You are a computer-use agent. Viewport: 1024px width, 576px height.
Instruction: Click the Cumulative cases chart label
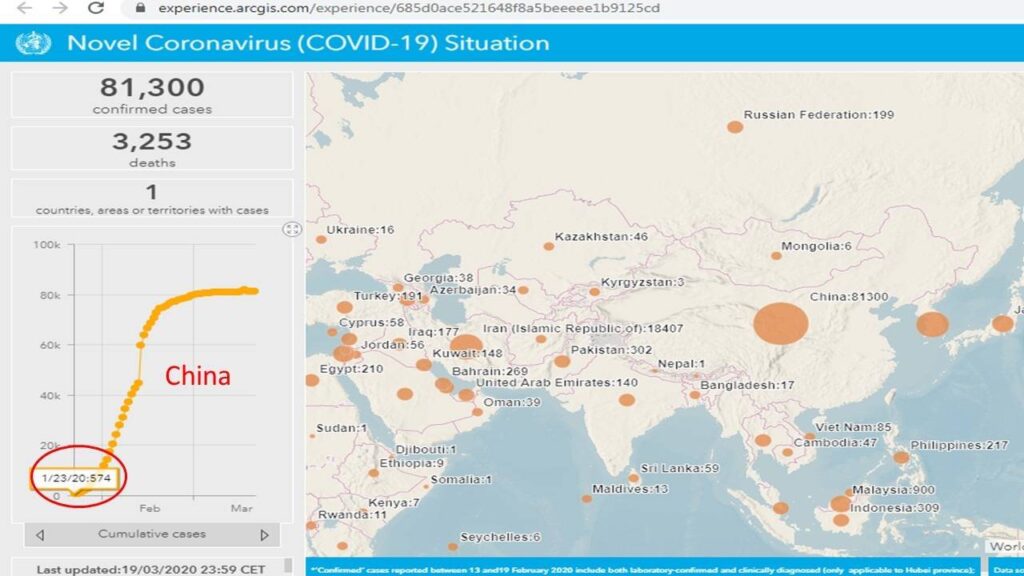click(152, 534)
